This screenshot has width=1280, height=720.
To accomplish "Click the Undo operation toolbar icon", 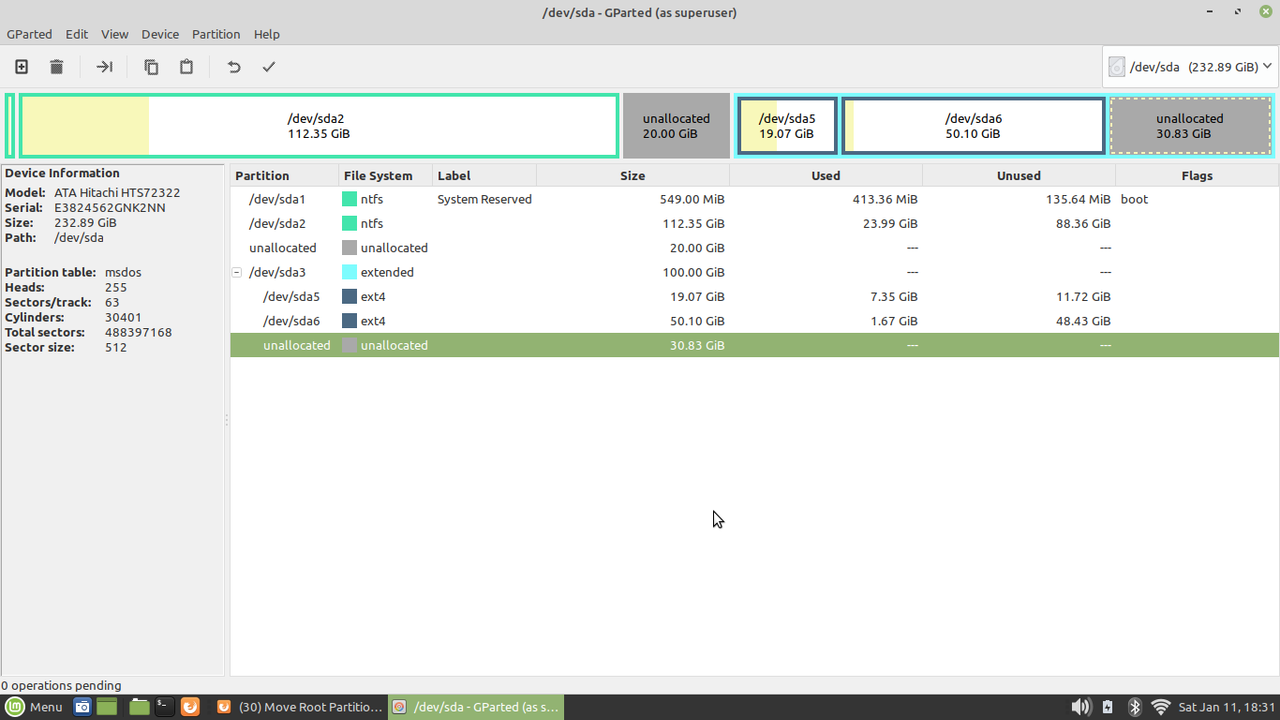I will pos(233,66).
